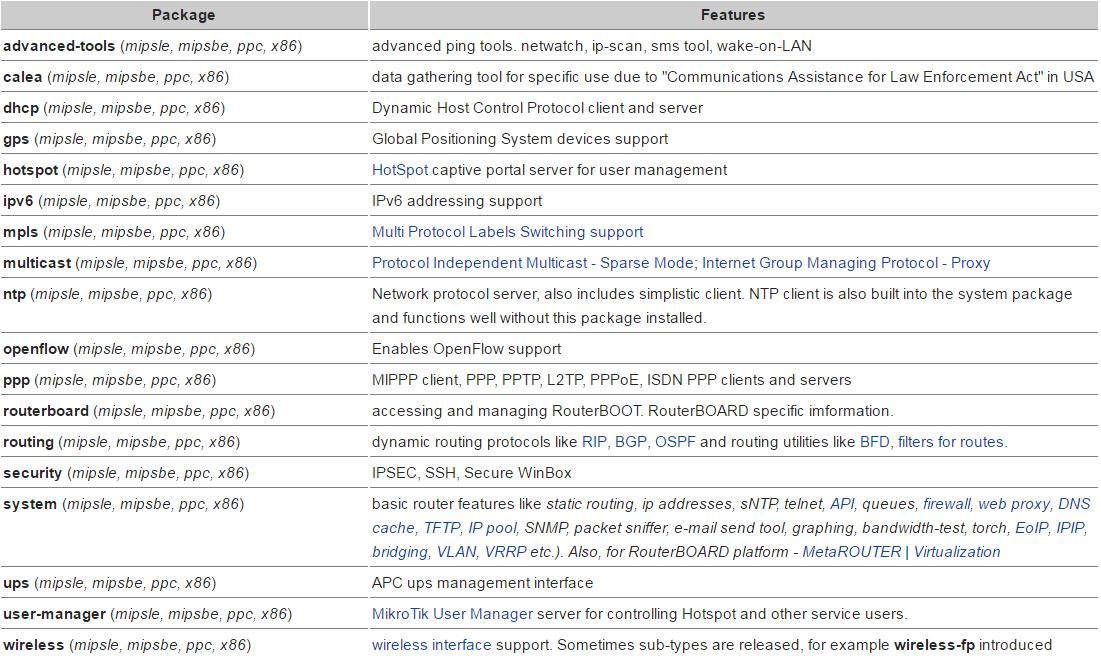Viewport: 1101px width, 660px height.
Task: Follow the Multi Protocol Labels Switching support link
Action: (x=507, y=232)
